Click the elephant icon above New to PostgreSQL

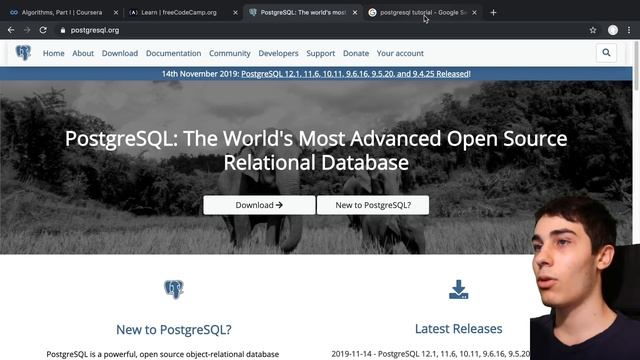pos(174,289)
